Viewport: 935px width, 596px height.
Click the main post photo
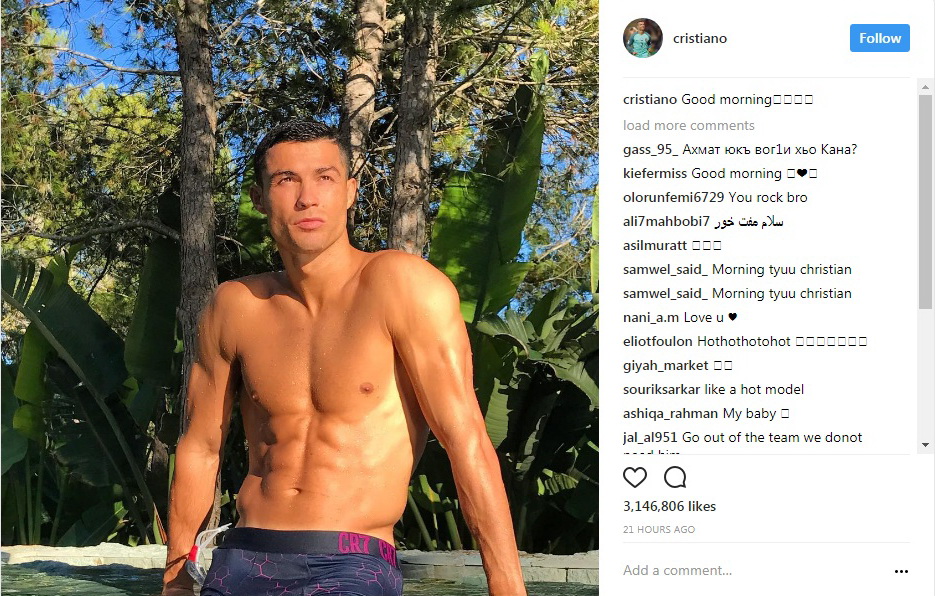[x=299, y=298]
